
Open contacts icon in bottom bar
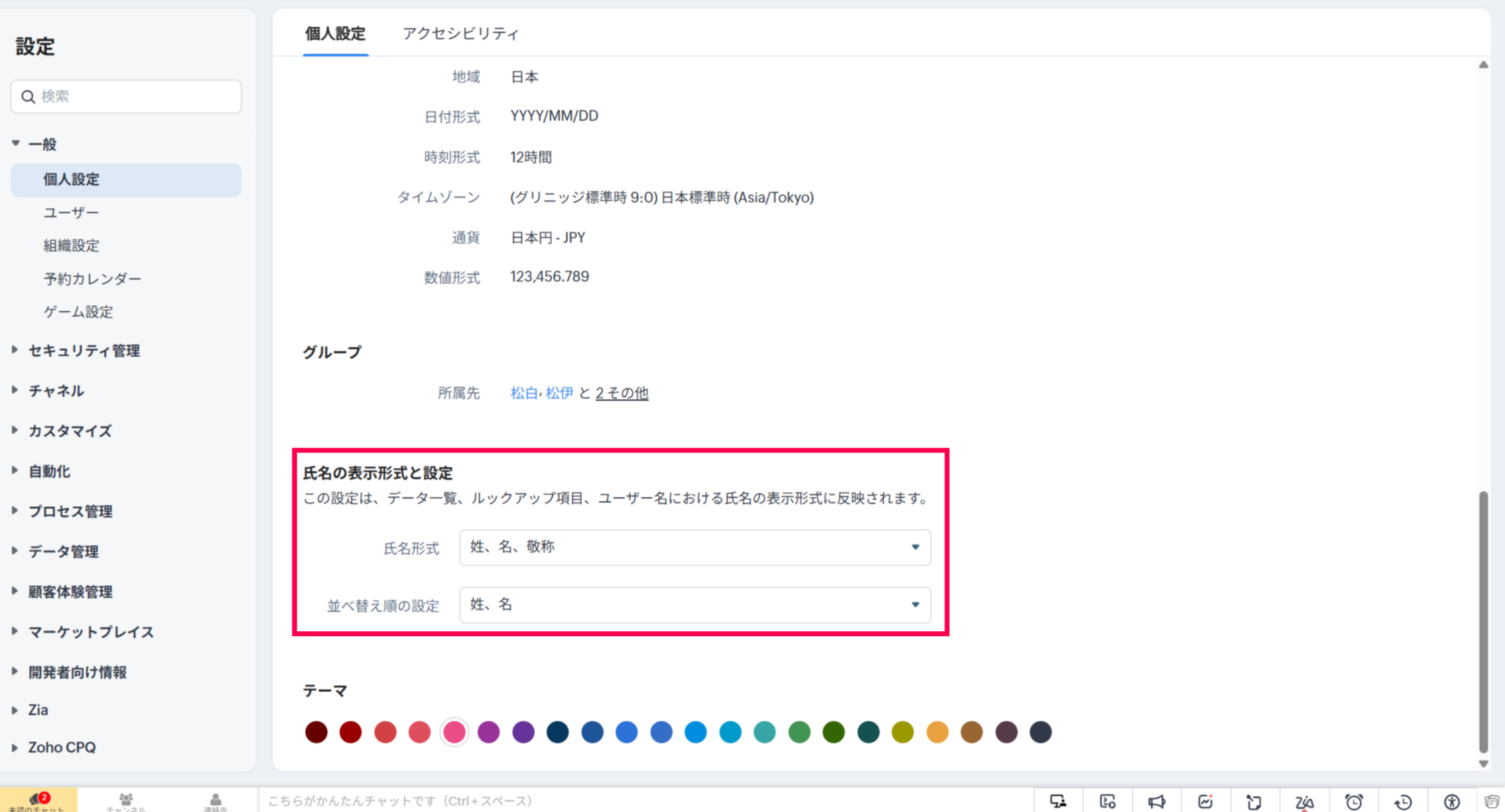215,801
